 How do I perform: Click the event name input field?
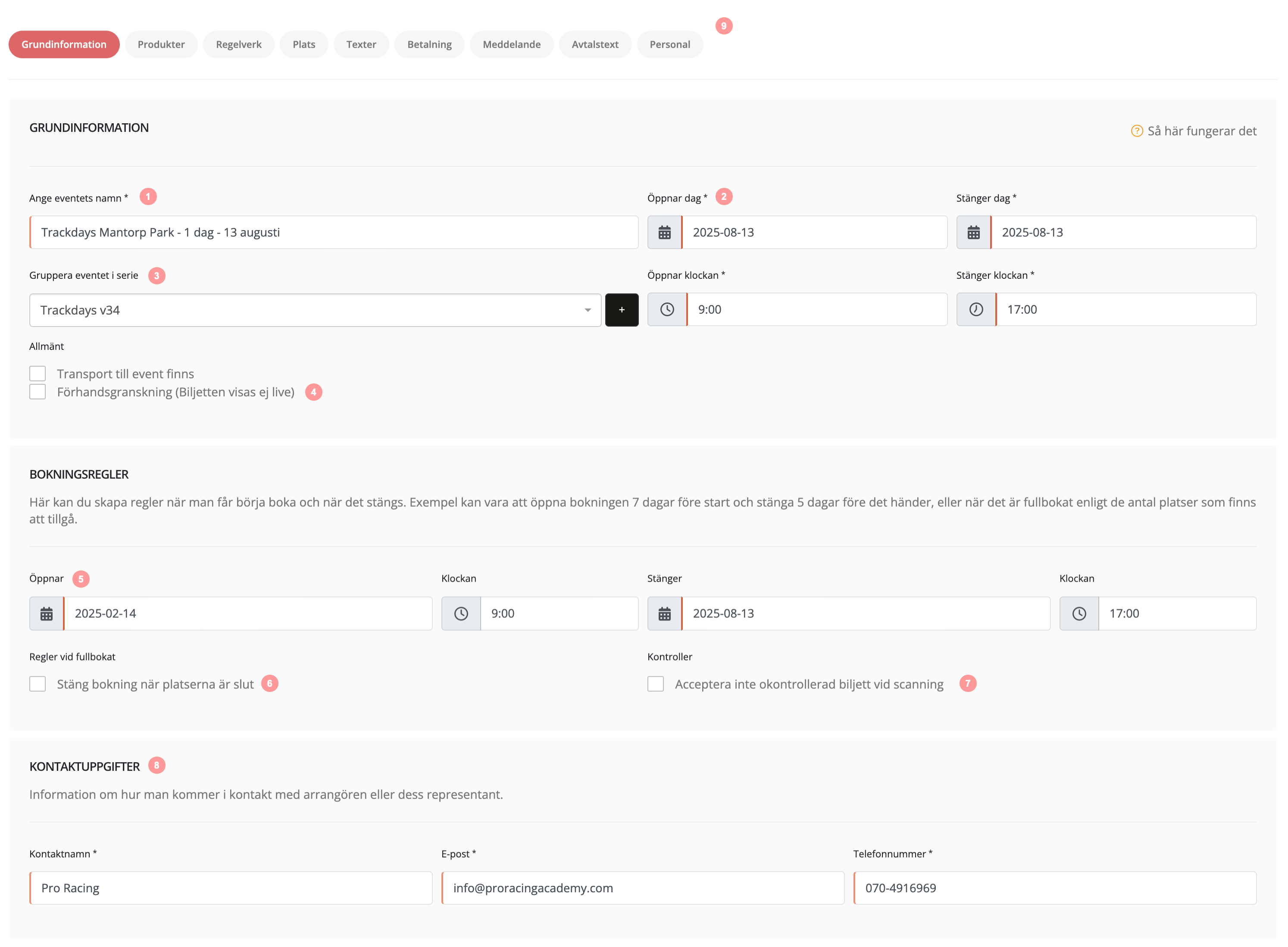334,232
